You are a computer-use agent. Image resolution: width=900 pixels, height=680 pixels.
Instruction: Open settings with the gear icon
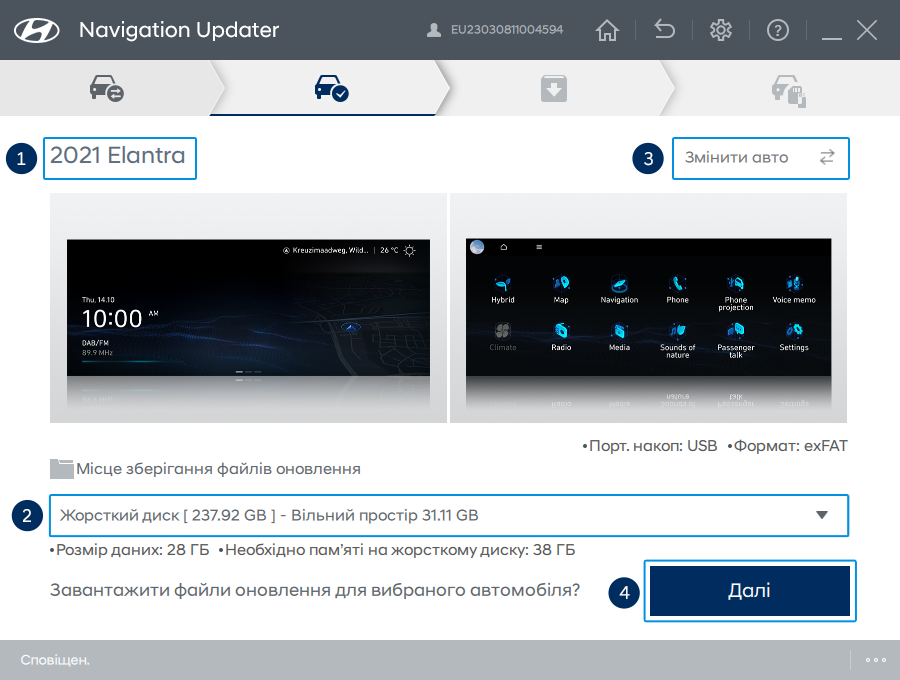click(721, 30)
